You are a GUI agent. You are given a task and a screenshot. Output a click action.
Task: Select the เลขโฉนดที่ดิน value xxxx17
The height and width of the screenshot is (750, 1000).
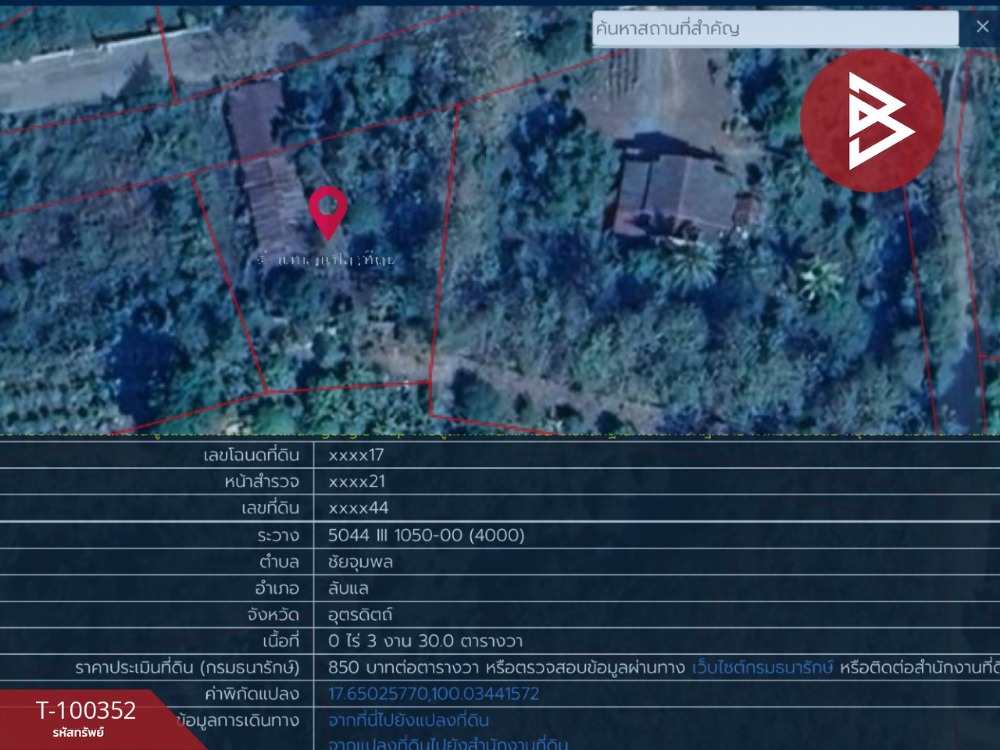pos(356,455)
